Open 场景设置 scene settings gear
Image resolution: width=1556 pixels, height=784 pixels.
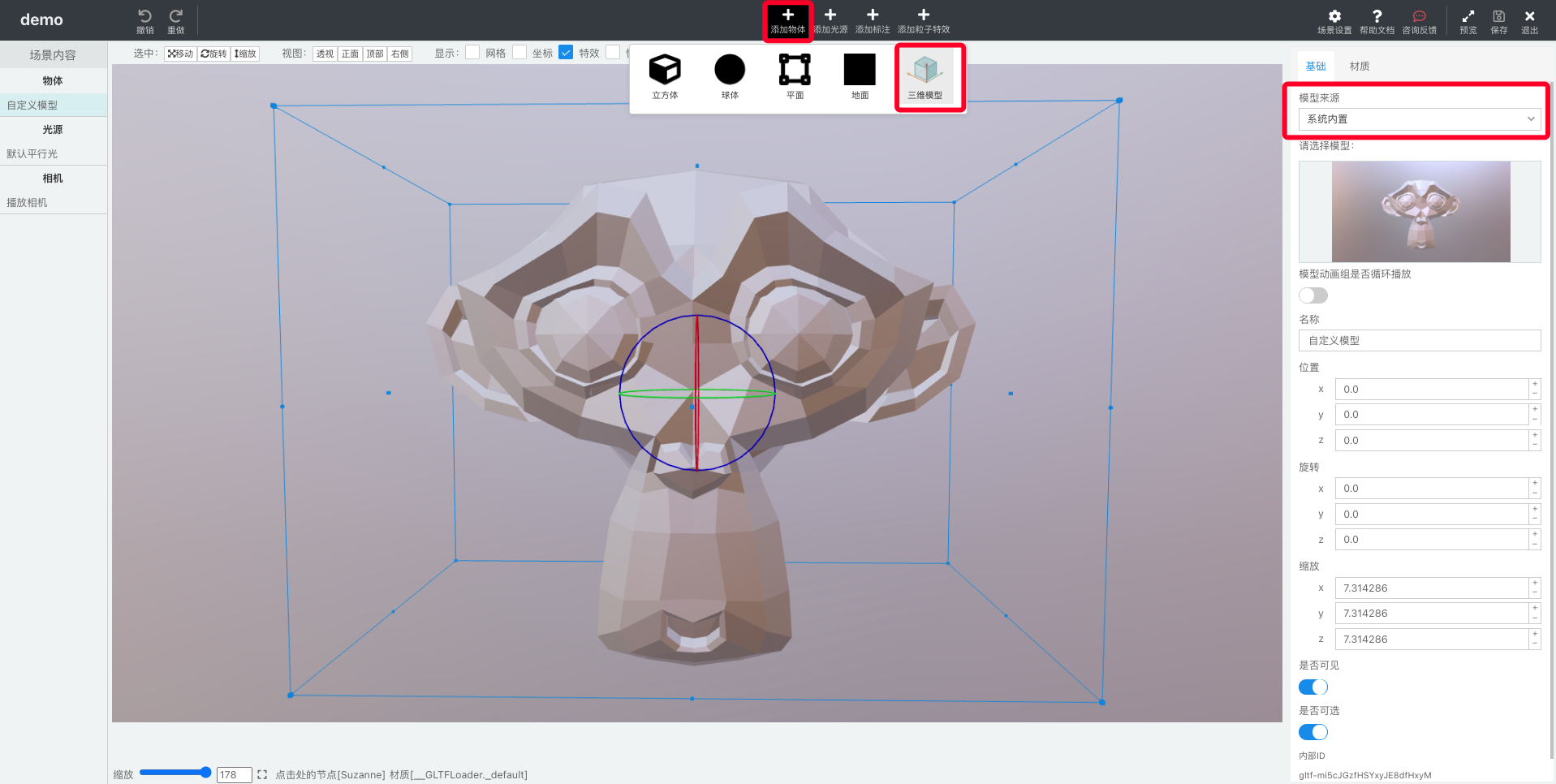tap(1334, 17)
